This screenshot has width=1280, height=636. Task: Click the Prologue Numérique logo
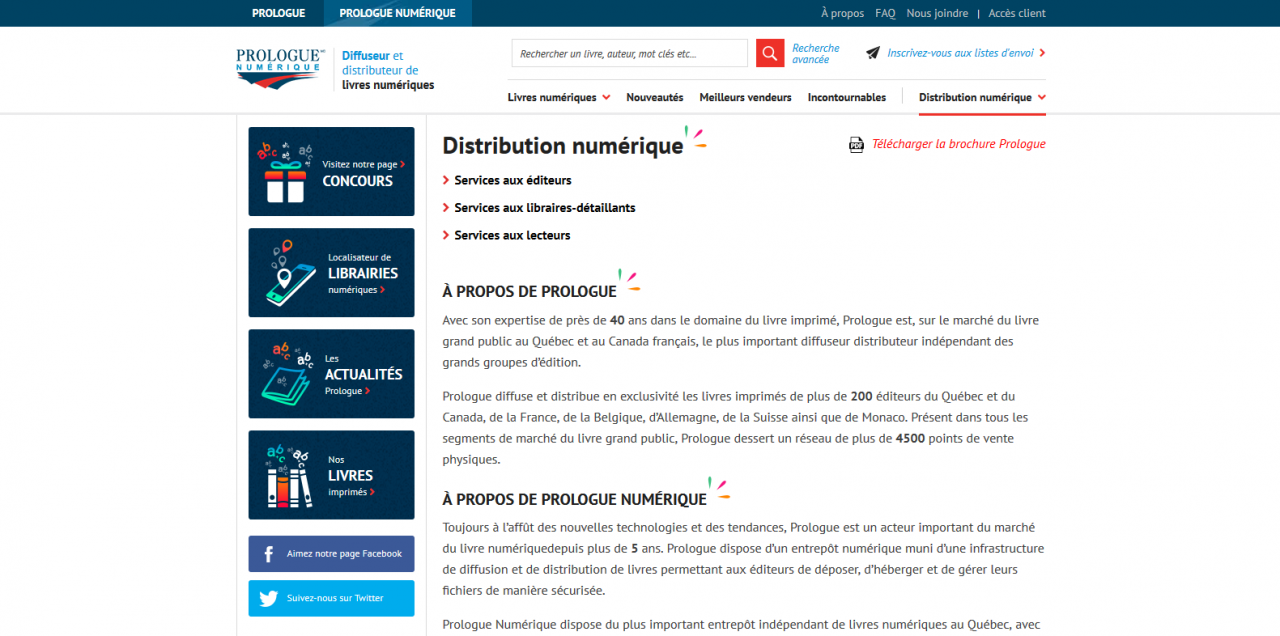(x=280, y=69)
